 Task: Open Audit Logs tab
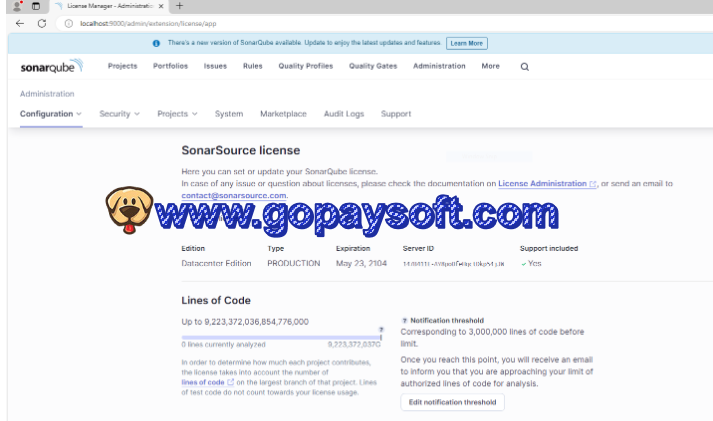(x=344, y=114)
